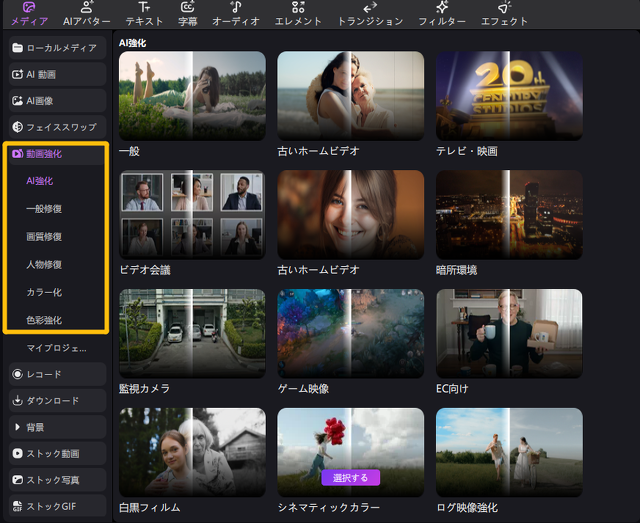
Task: Open the テキスト tab icon
Action: point(144,7)
